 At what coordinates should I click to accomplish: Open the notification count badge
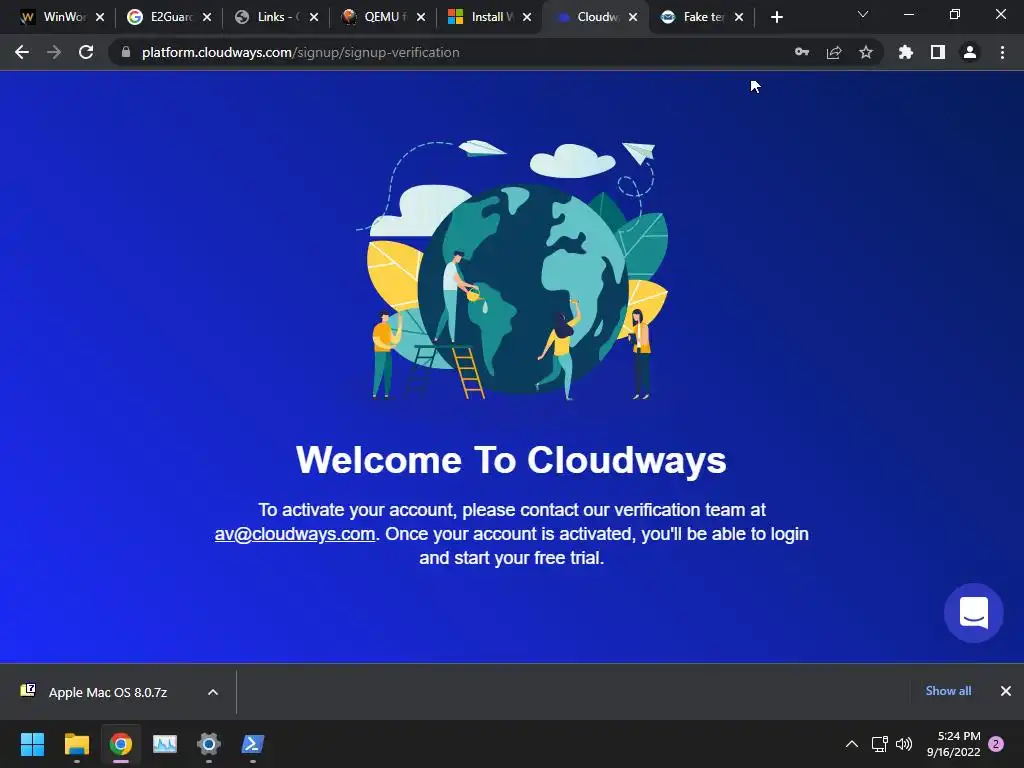(x=996, y=744)
